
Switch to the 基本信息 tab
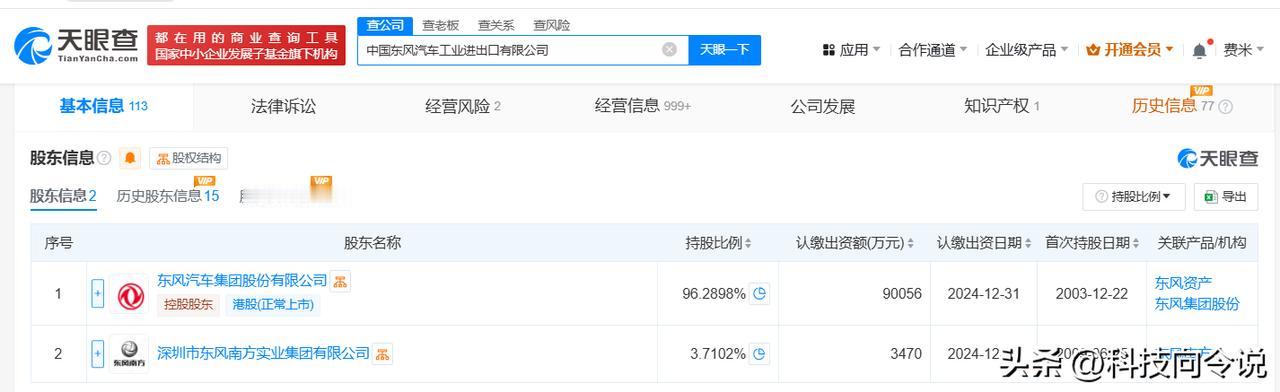pyautogui.click(x=104, y=106)
